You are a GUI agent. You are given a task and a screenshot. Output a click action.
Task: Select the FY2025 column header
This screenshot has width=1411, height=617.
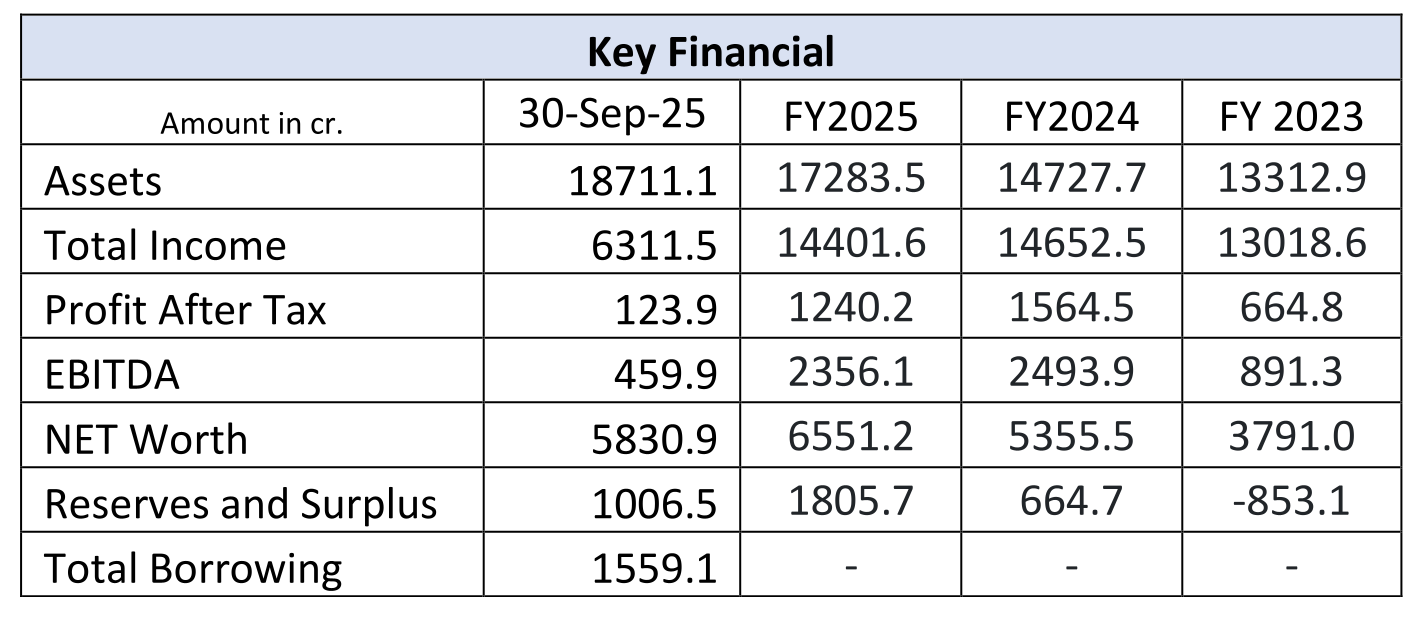coord(850,117)
